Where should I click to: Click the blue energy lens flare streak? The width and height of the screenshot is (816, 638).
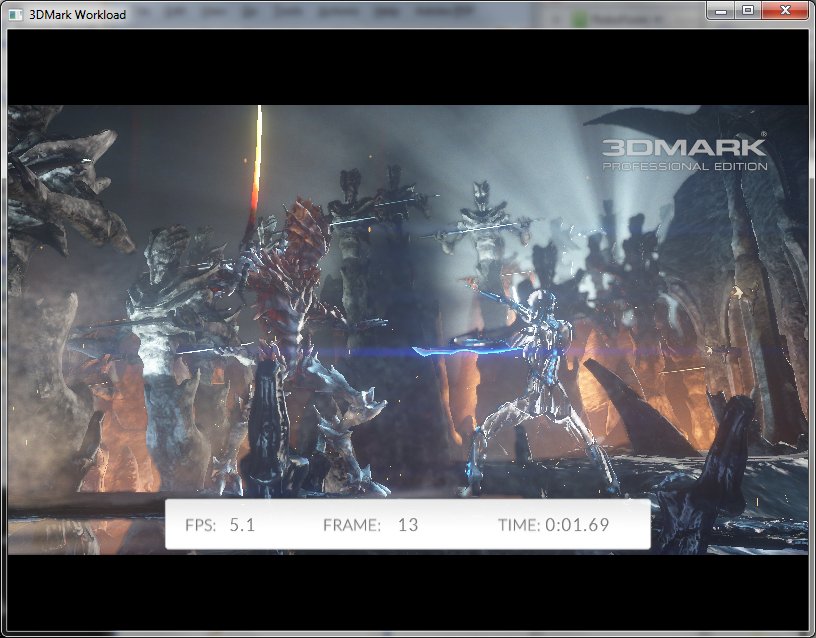[440, 351]
